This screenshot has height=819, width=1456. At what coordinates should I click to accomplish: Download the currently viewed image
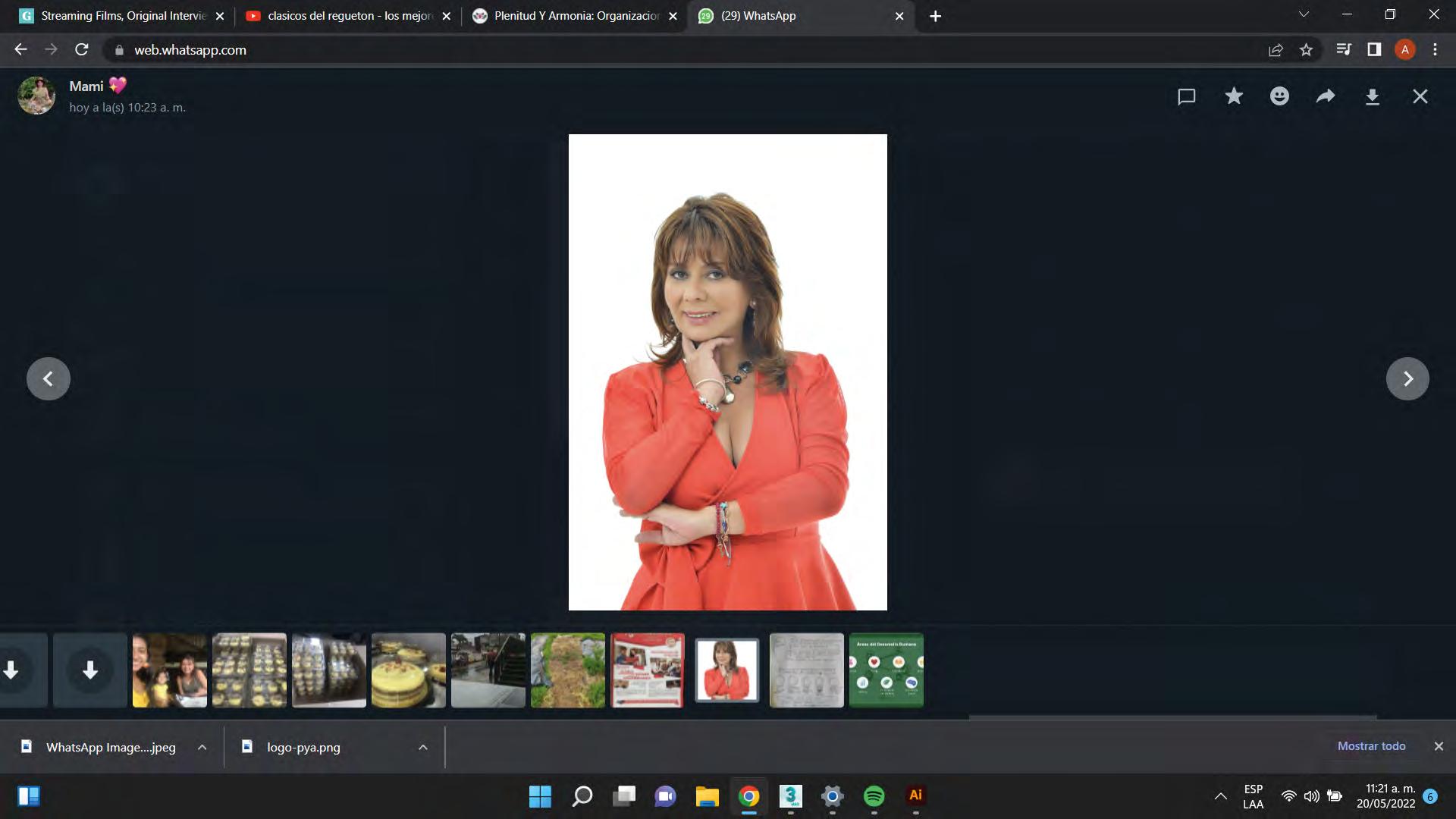point(1372,96)
